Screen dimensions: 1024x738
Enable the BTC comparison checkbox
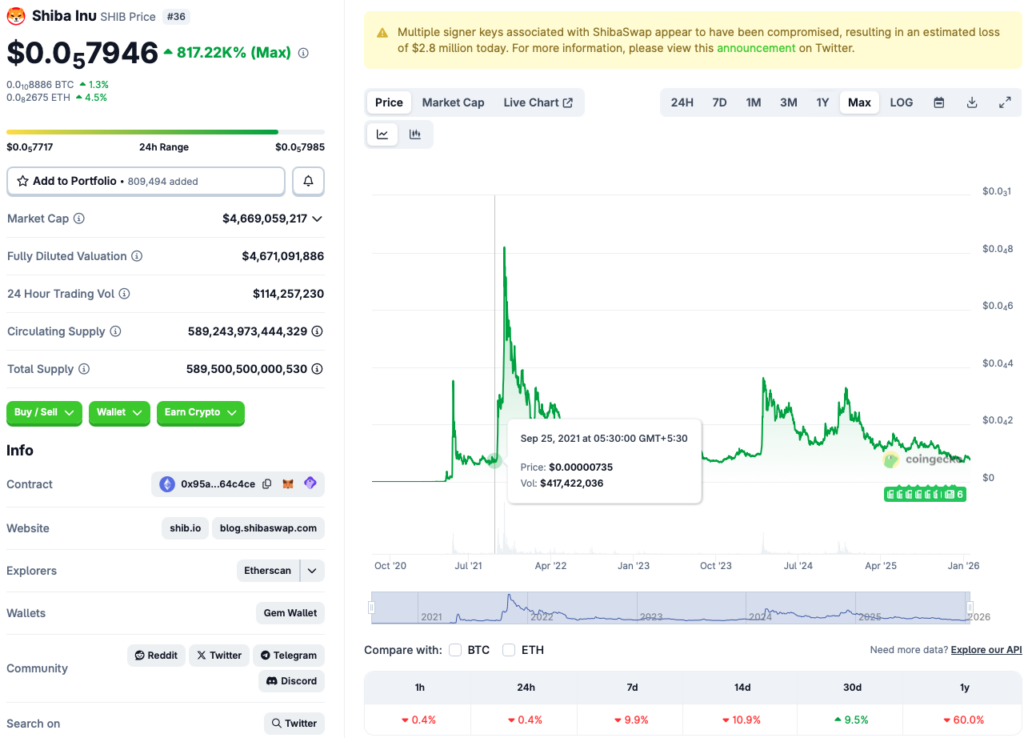pos(455,649)
